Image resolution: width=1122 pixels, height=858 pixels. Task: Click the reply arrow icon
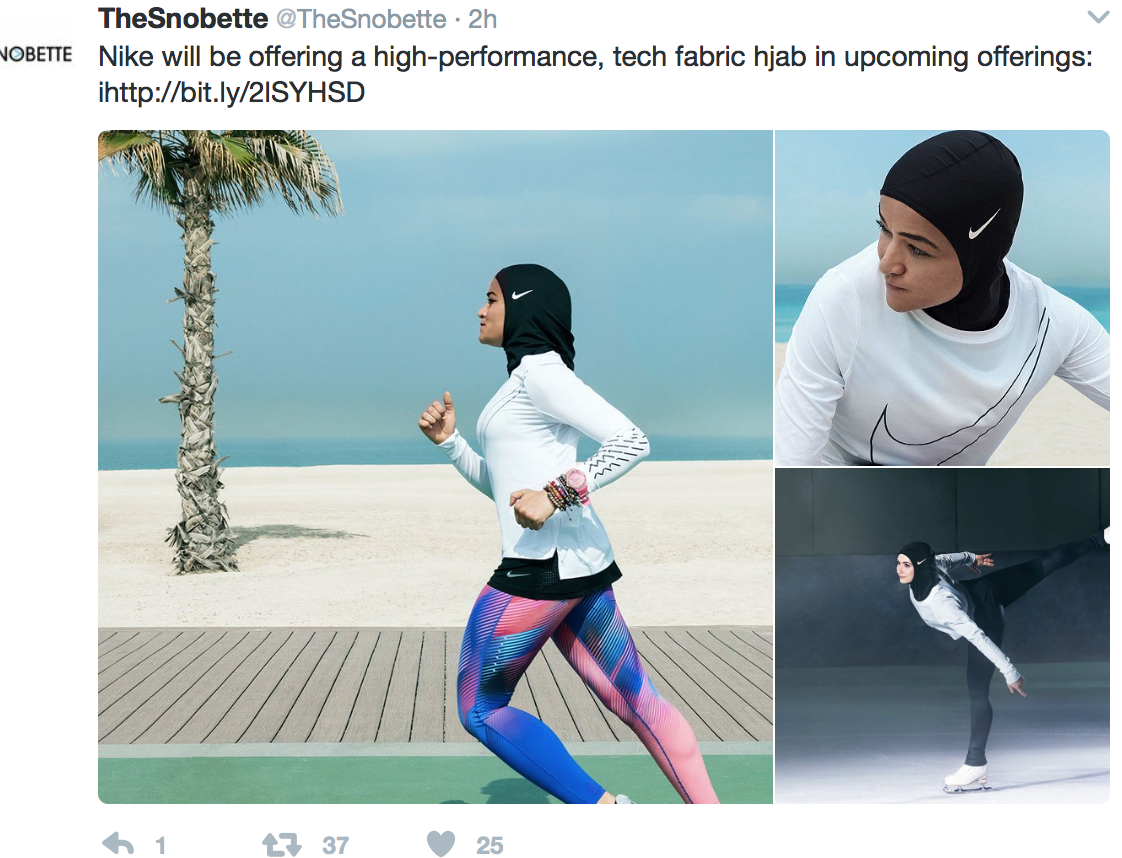click(x=118, y=844)
